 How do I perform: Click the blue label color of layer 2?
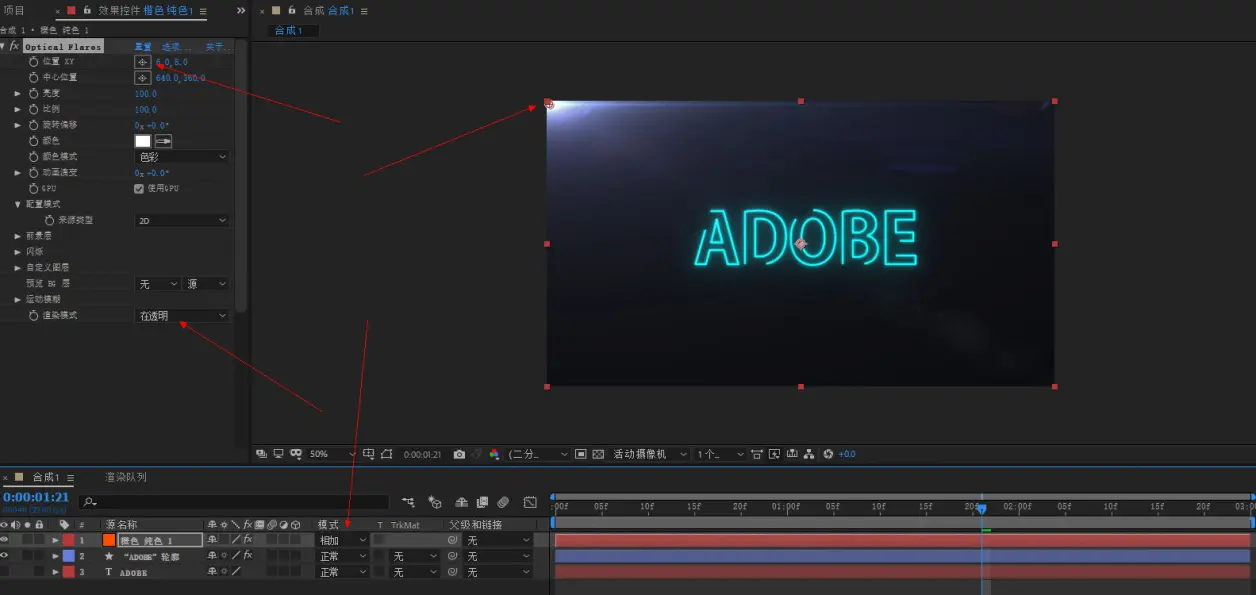tap(69, 556)
